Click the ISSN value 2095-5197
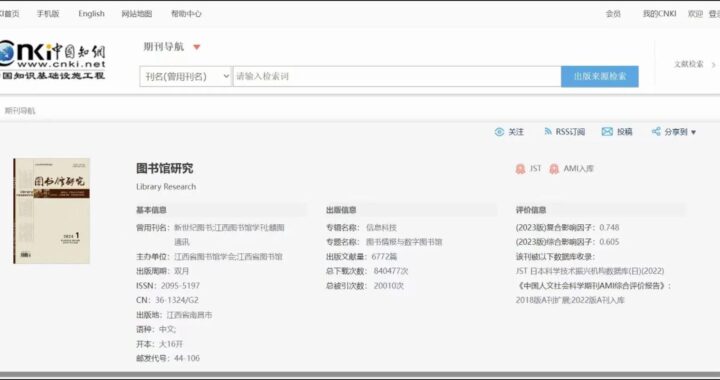720x380 pixels. [180, 285]
